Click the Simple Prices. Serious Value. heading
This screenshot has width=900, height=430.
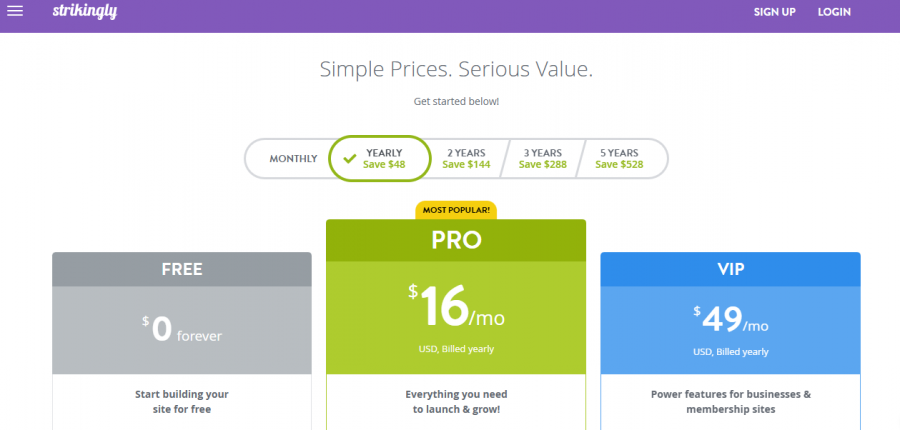pos(456,69)
